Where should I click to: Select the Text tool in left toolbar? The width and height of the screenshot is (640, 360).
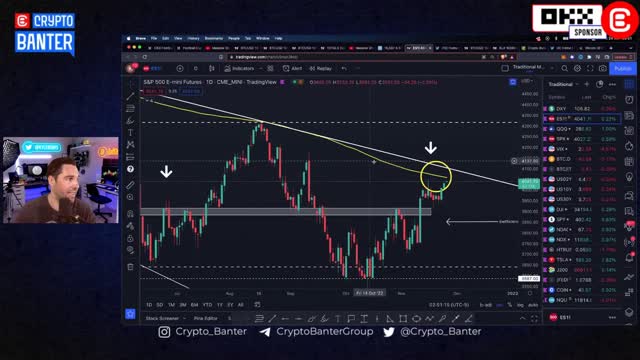(x=130, y=133)
